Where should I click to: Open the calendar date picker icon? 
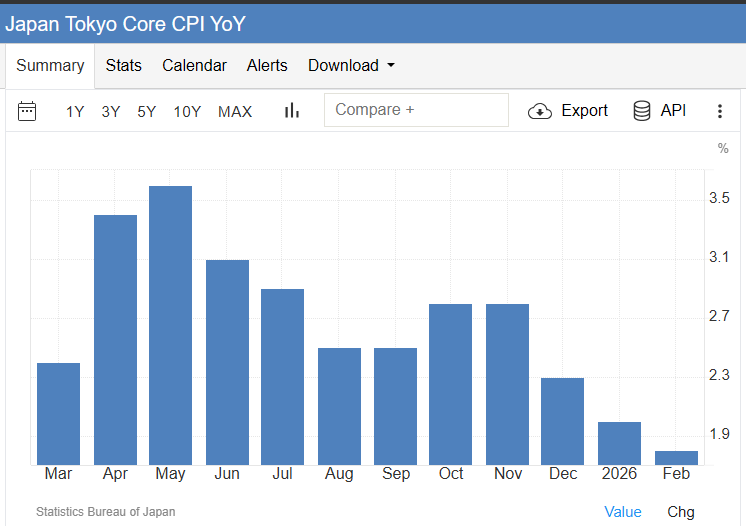[27, 111]
